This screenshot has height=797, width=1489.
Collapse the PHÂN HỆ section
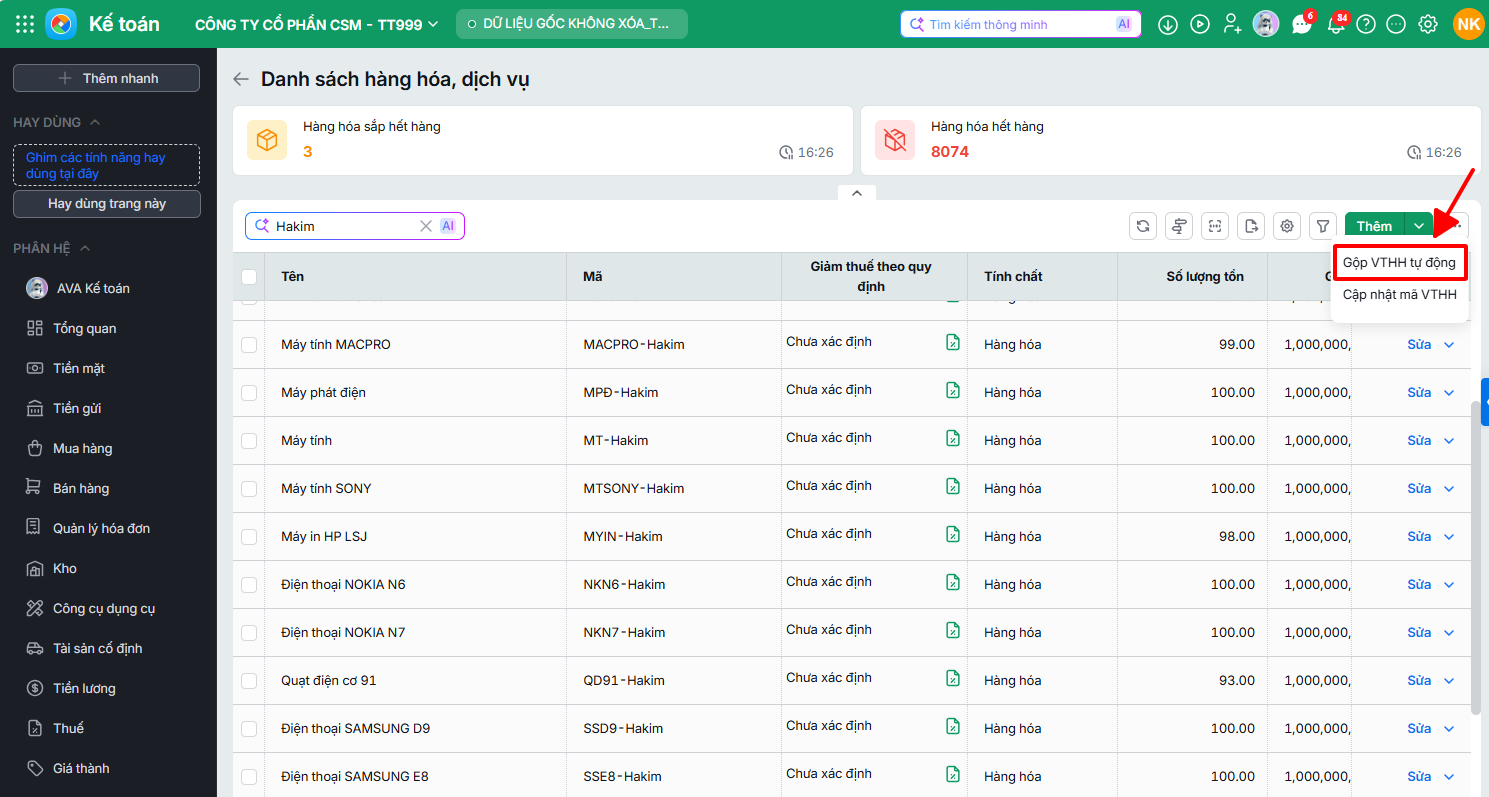click(85, 248)
